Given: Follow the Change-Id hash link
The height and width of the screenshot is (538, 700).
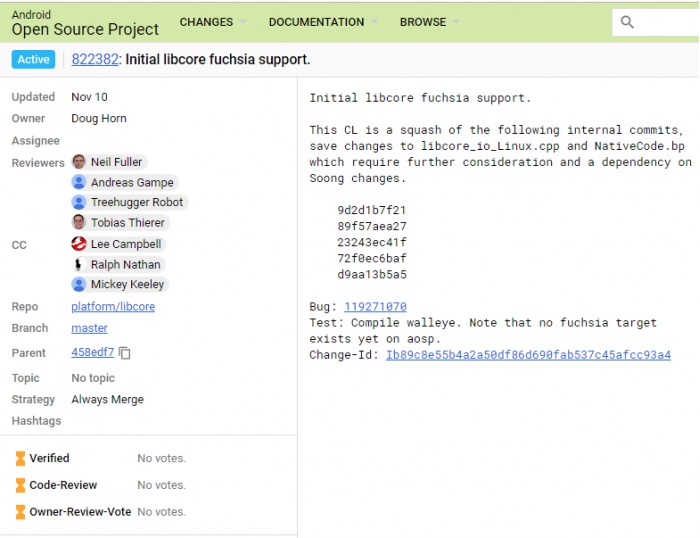Looking at the screenshot, I should tap(528, 355).
